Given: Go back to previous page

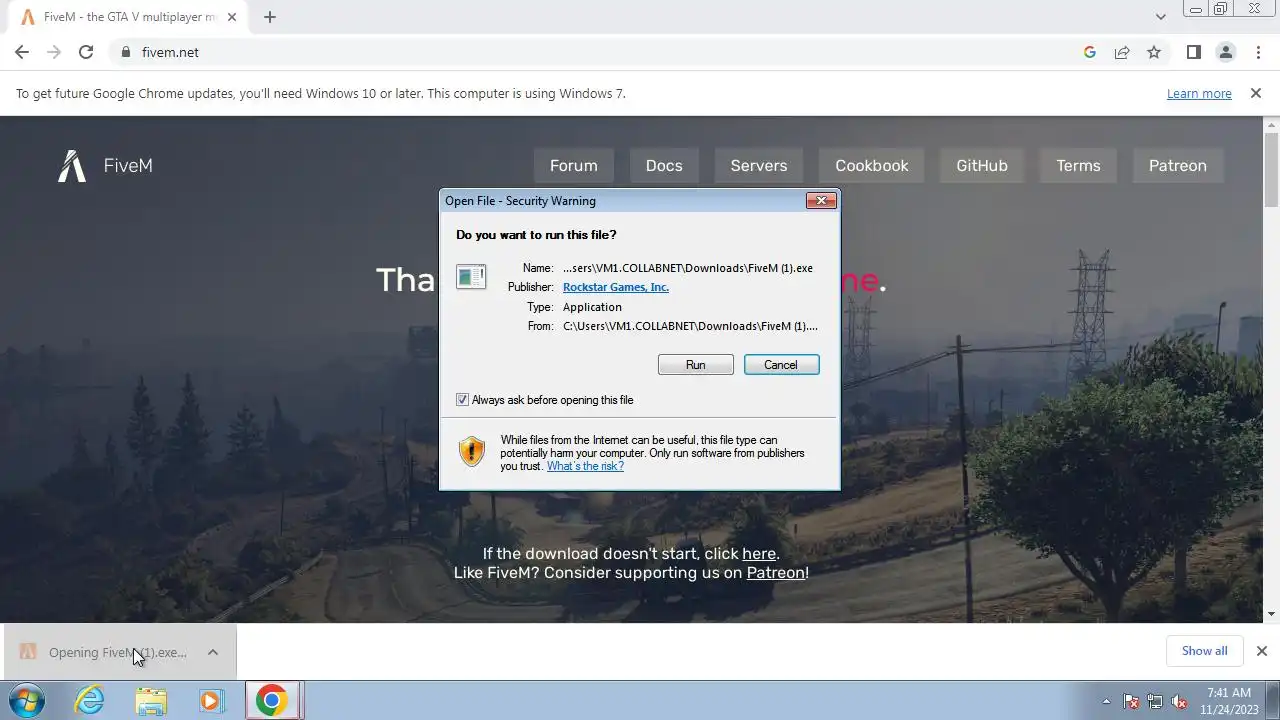Looking at the screenshot, I should click(x=22, y=52).
